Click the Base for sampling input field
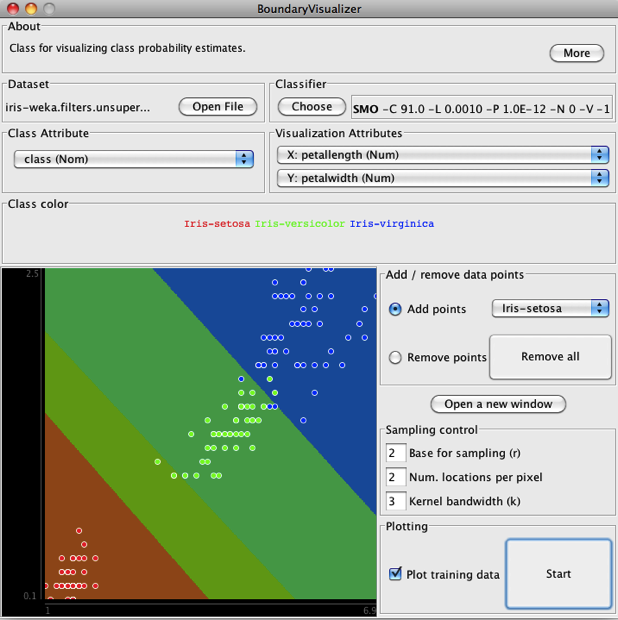The image size is (618, 620). pyautogui.click(x=394, y=453)
